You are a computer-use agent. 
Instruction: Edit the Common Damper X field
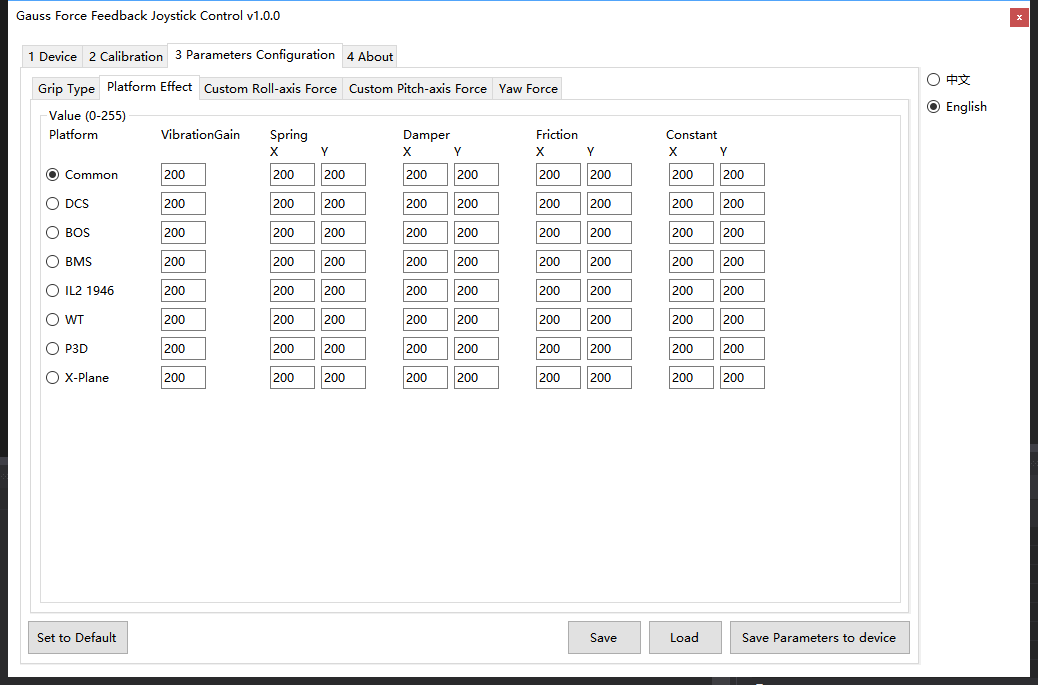pos(425,175)
